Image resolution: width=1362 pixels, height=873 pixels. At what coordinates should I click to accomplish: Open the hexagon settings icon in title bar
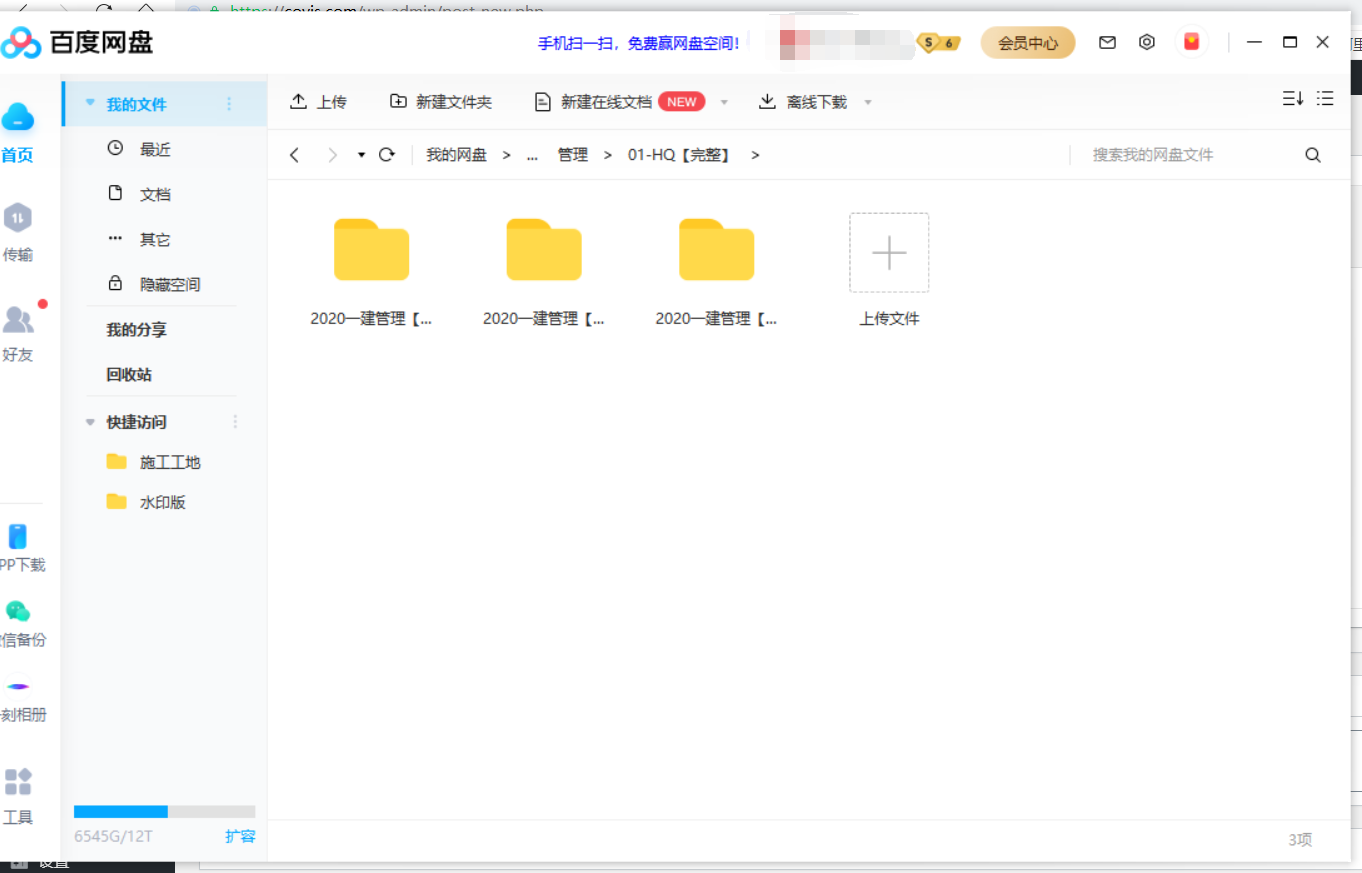pos(1147,42)
